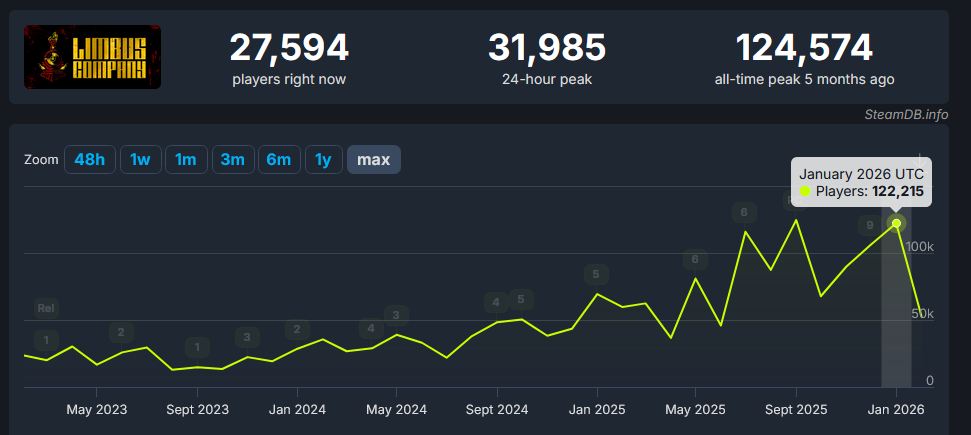The image size is (971, 435).
Task: Click event marker 5 right after Sept 2024
Action: point(521,300)
